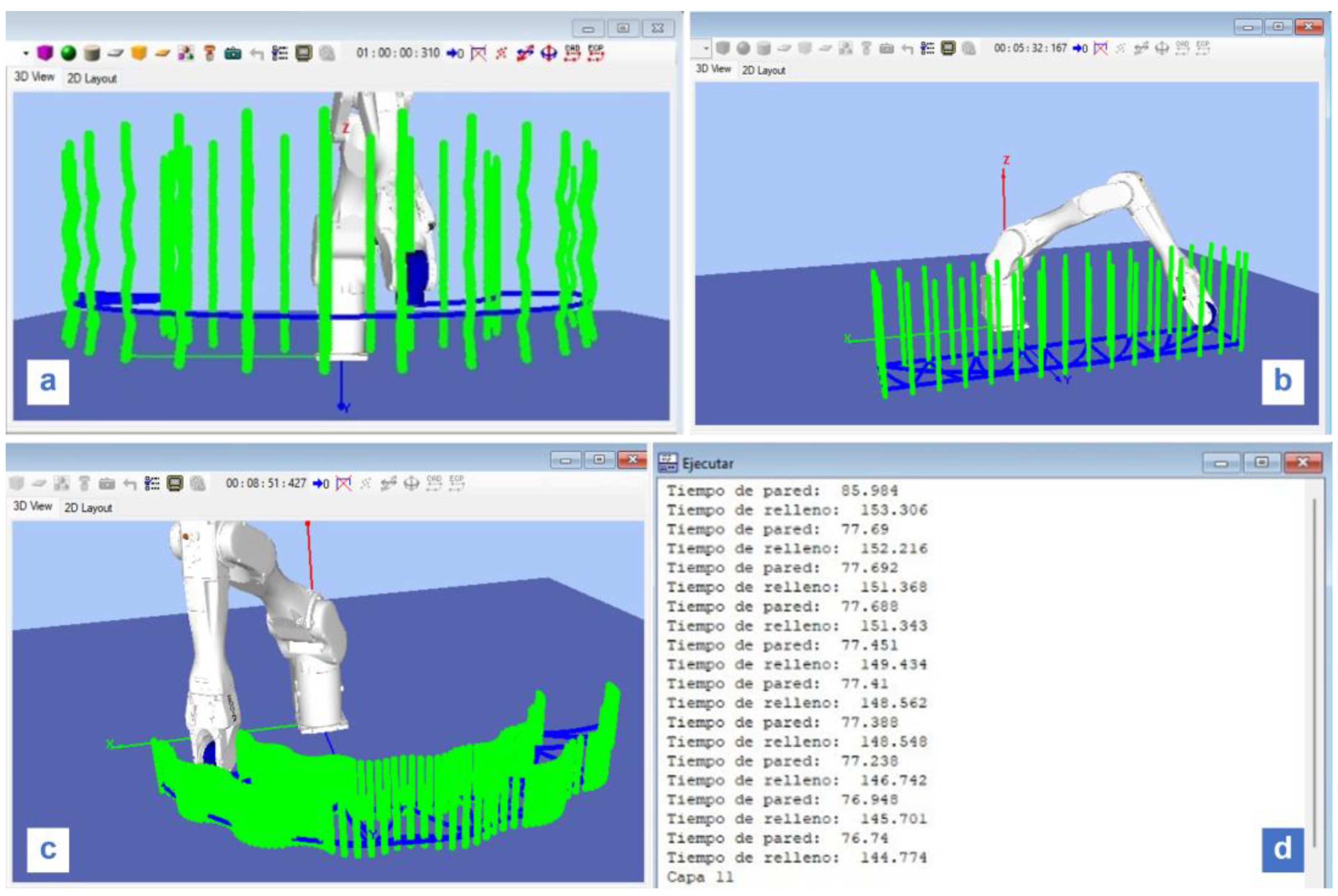Open the 2D Layout tab in panel b
This screenshot has width=1338, height=896.
[x=763, y=70]
